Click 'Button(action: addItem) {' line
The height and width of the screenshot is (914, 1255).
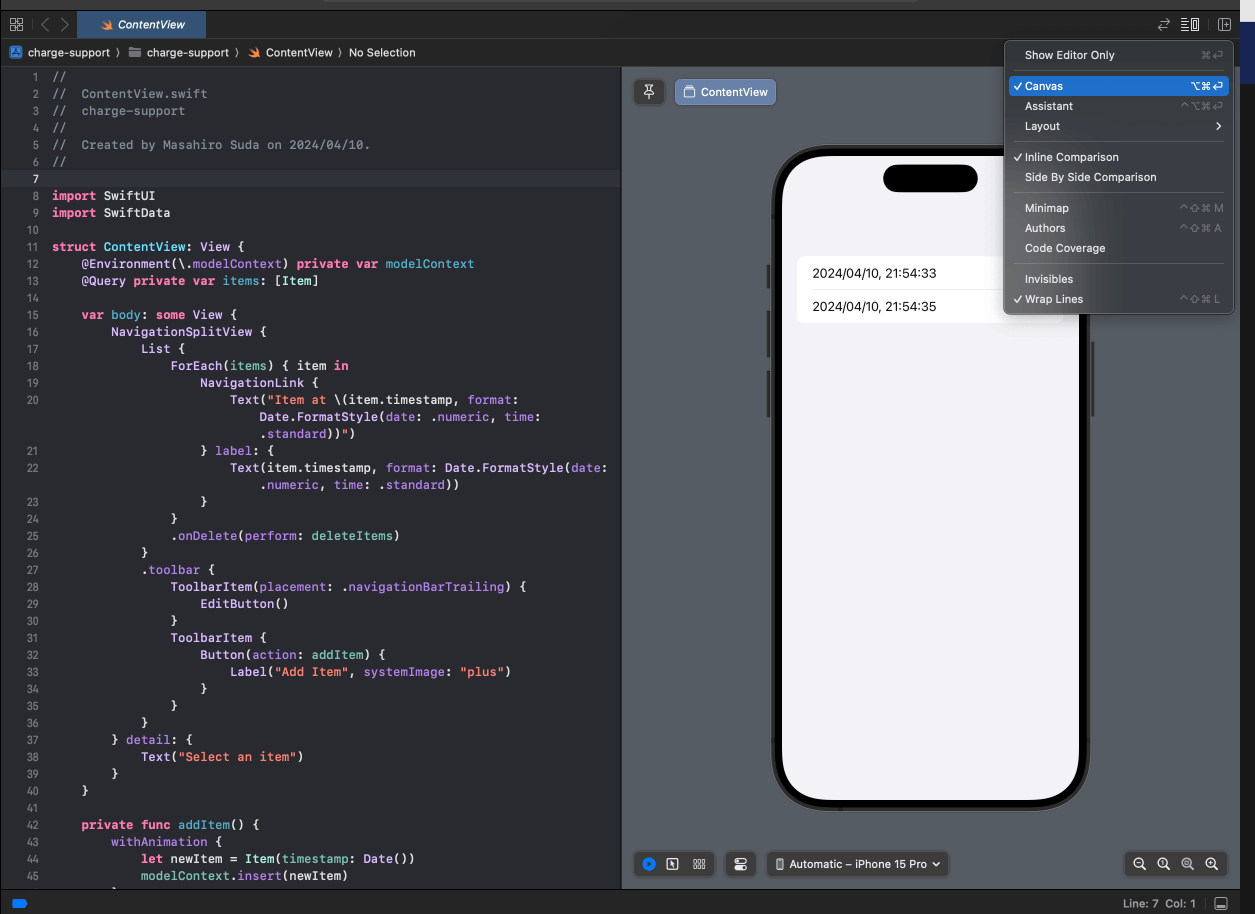point(292,655)
